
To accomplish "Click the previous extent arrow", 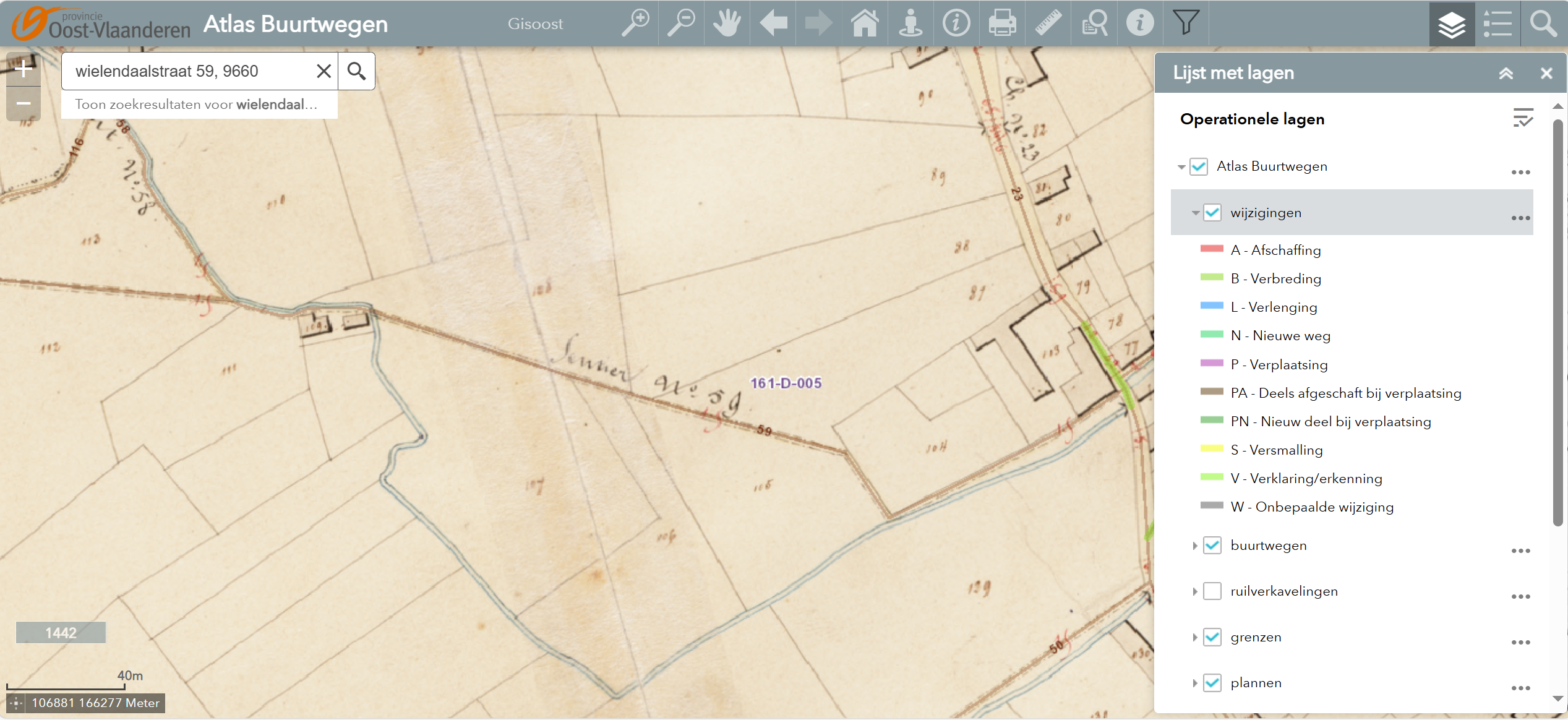I will (773, 24).
